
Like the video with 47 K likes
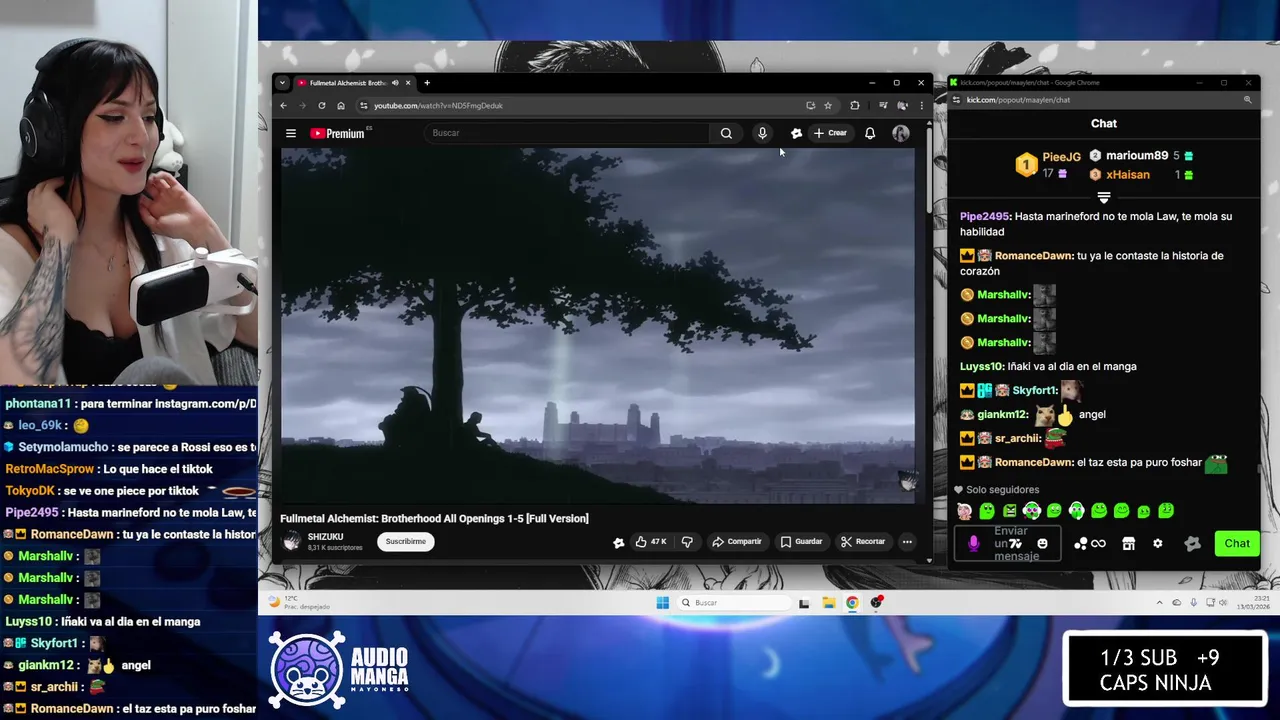pos(651,541)
